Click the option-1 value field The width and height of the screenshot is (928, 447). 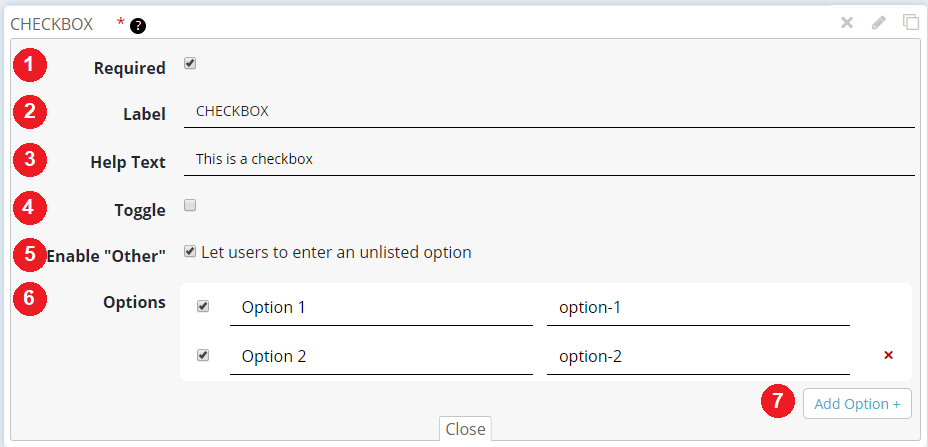(698, 308)
